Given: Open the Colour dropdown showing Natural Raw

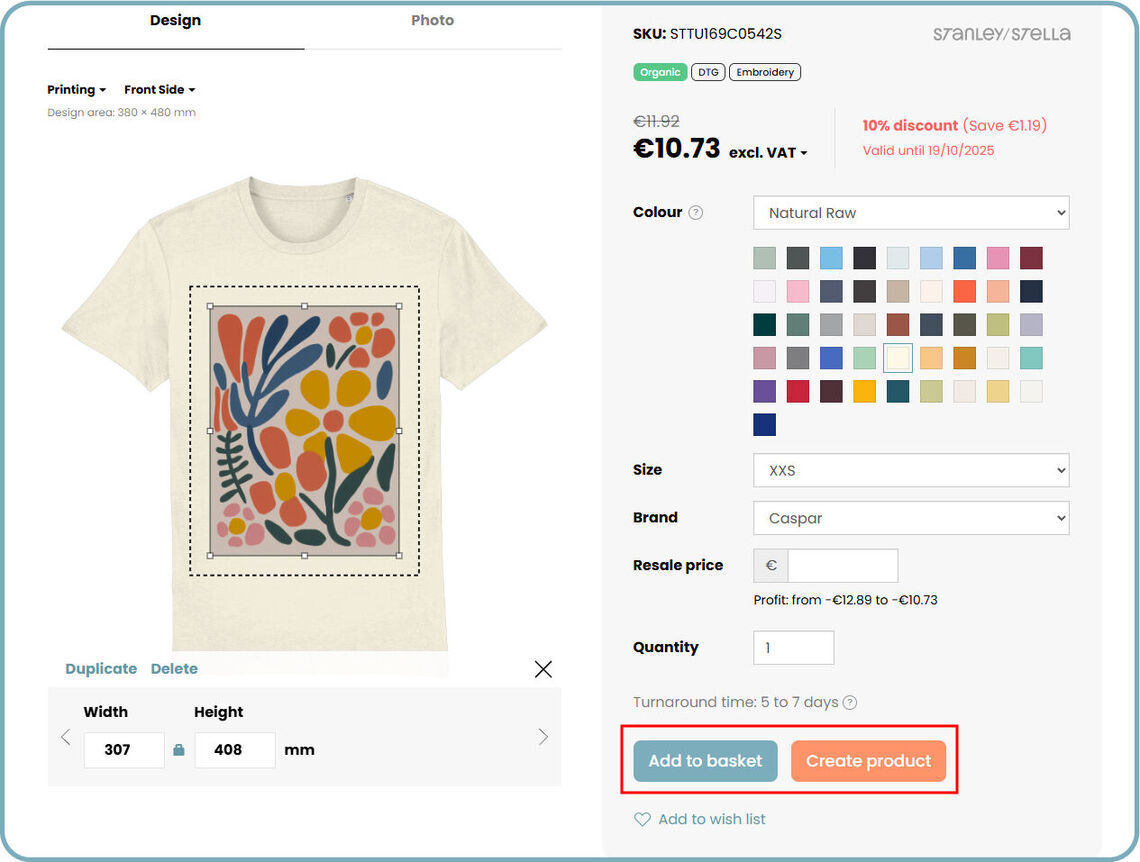Looking at the screenshot, I should [x=910, y=213].
